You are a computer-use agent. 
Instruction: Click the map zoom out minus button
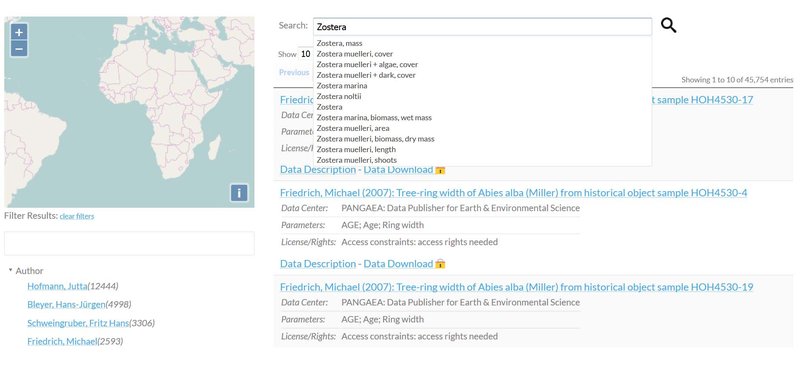(19, 49)
